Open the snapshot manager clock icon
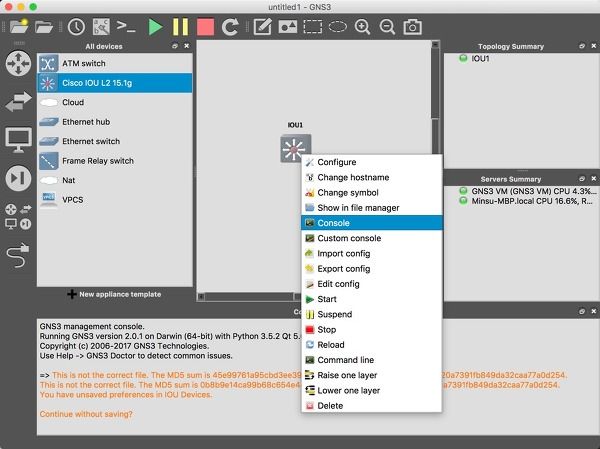Viewport: 600px width, 449px height. 77,27
